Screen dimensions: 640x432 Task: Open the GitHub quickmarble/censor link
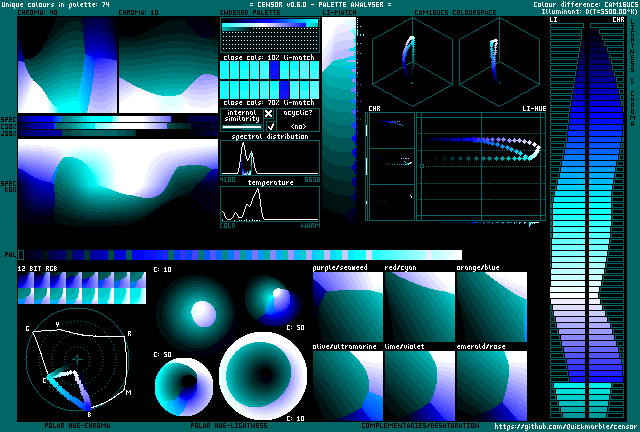[x=565, y=425]
